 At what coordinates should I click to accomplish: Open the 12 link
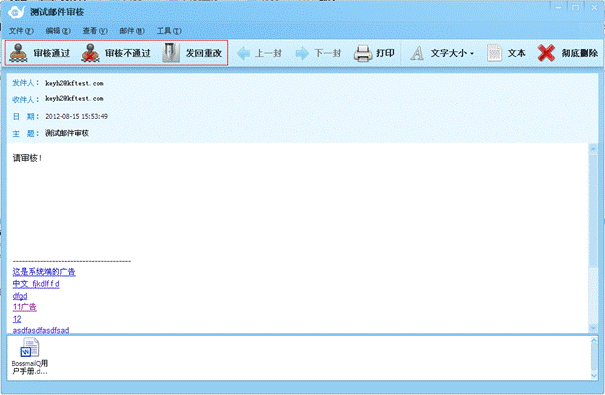pyautogui.click(x=17, y=319)
